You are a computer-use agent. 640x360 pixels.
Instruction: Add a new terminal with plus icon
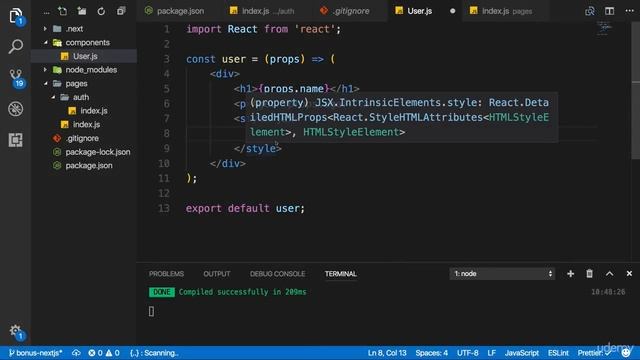(x=570, y=273)
